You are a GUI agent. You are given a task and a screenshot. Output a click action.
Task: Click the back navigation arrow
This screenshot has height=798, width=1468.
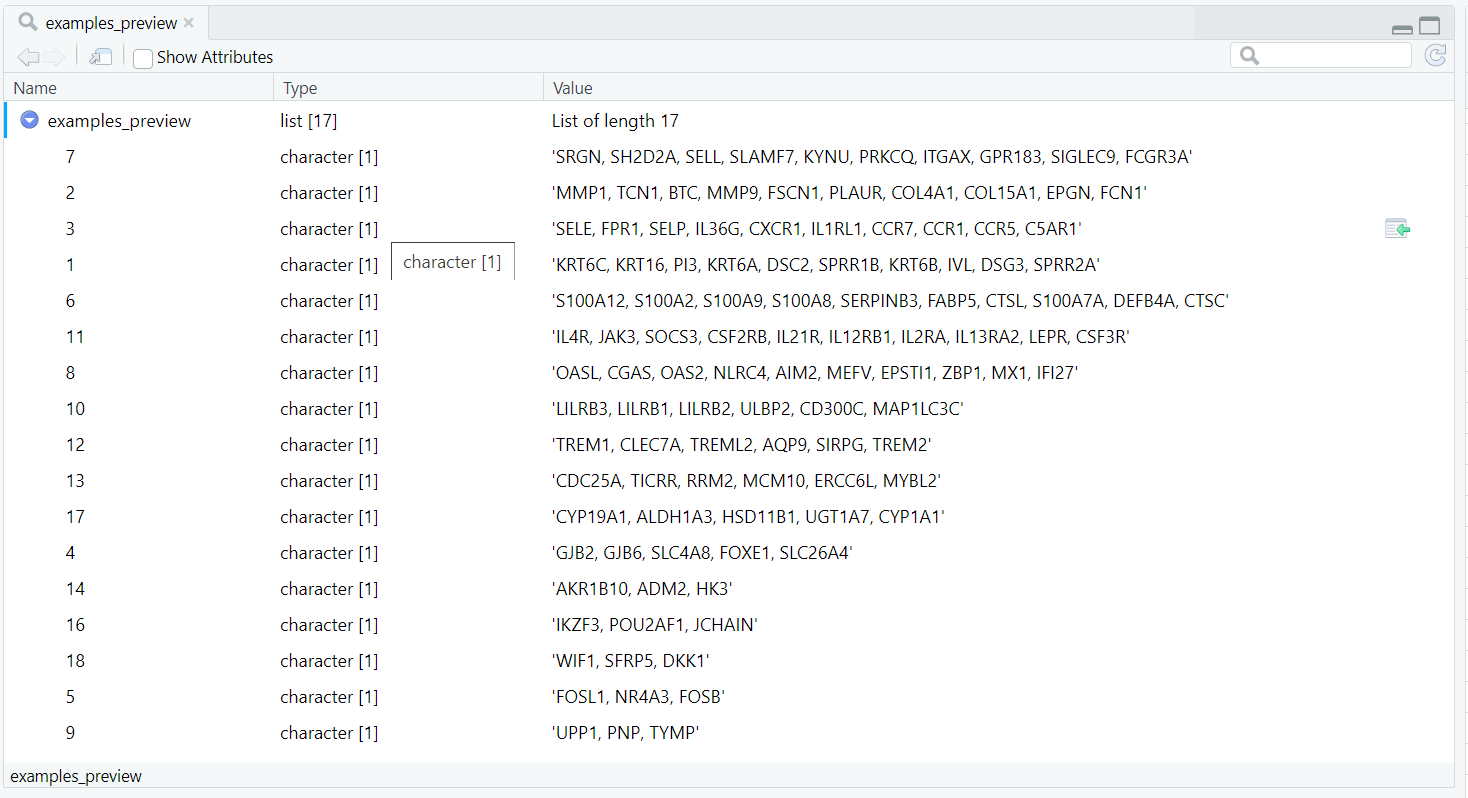[27, 57]
